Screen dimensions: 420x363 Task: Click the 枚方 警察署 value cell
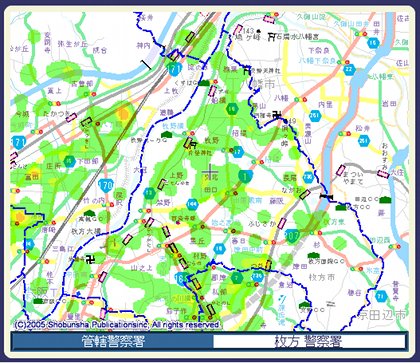tap(309, 341)
